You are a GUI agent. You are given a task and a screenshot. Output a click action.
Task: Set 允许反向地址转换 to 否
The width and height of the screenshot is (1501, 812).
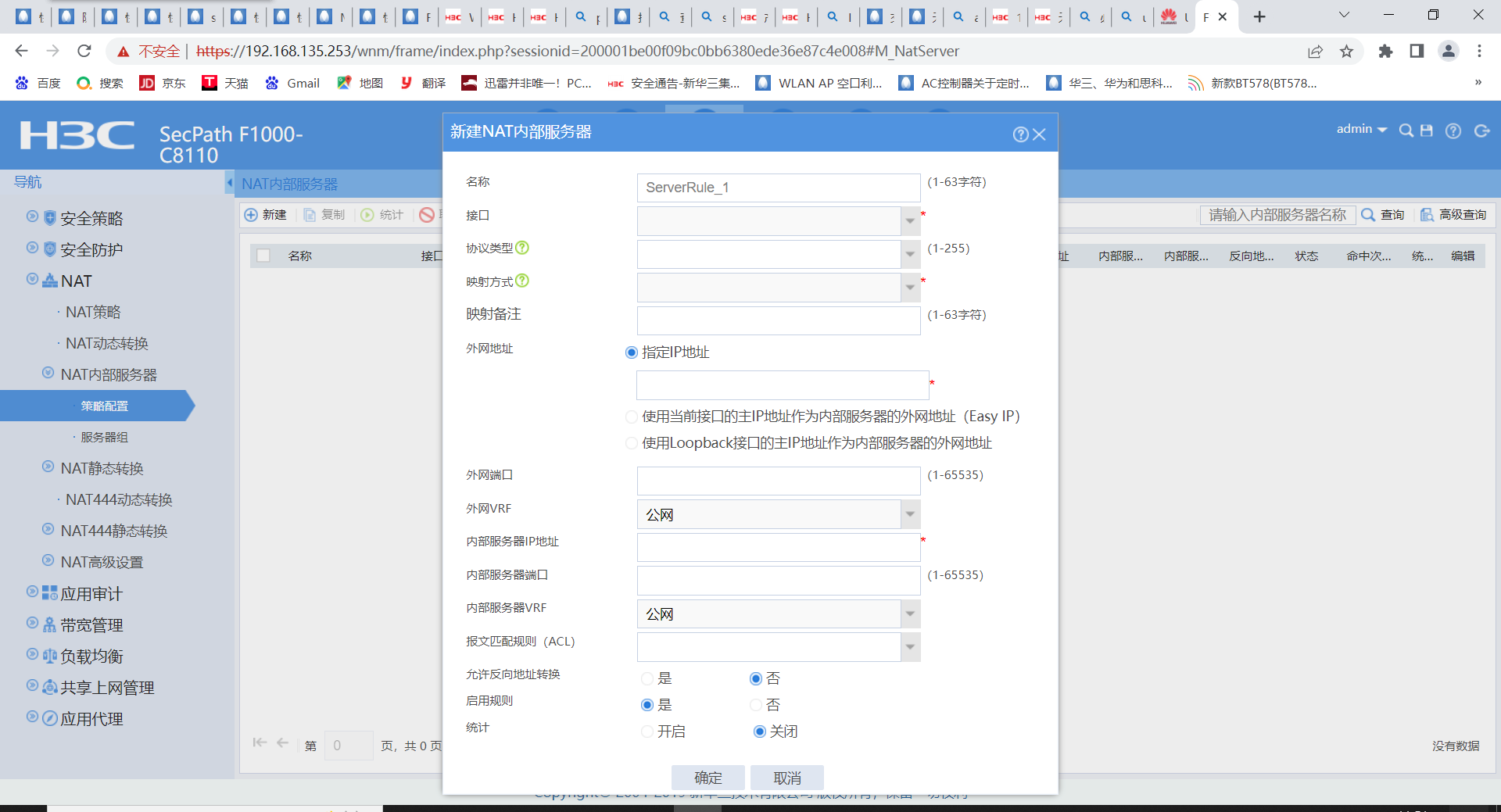click(756, 678)
